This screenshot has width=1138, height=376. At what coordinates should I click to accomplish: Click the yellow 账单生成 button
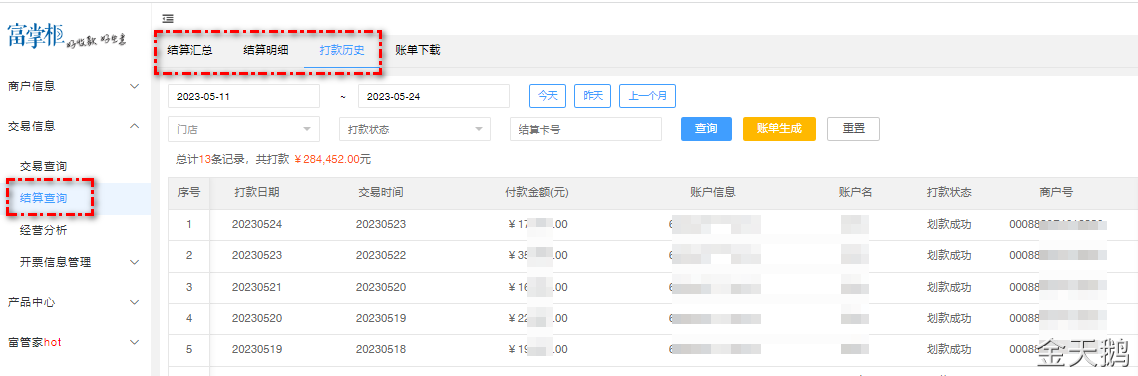click(779, 128)
